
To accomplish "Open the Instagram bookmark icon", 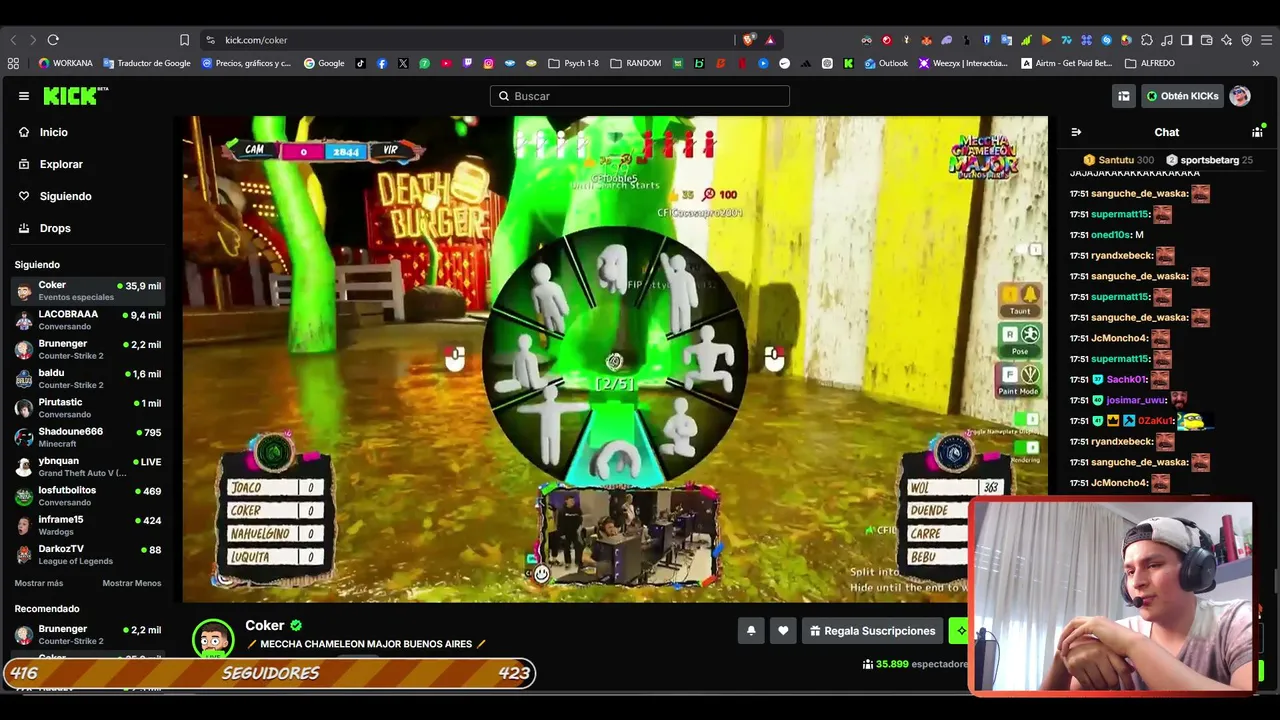I will point(489,63).
